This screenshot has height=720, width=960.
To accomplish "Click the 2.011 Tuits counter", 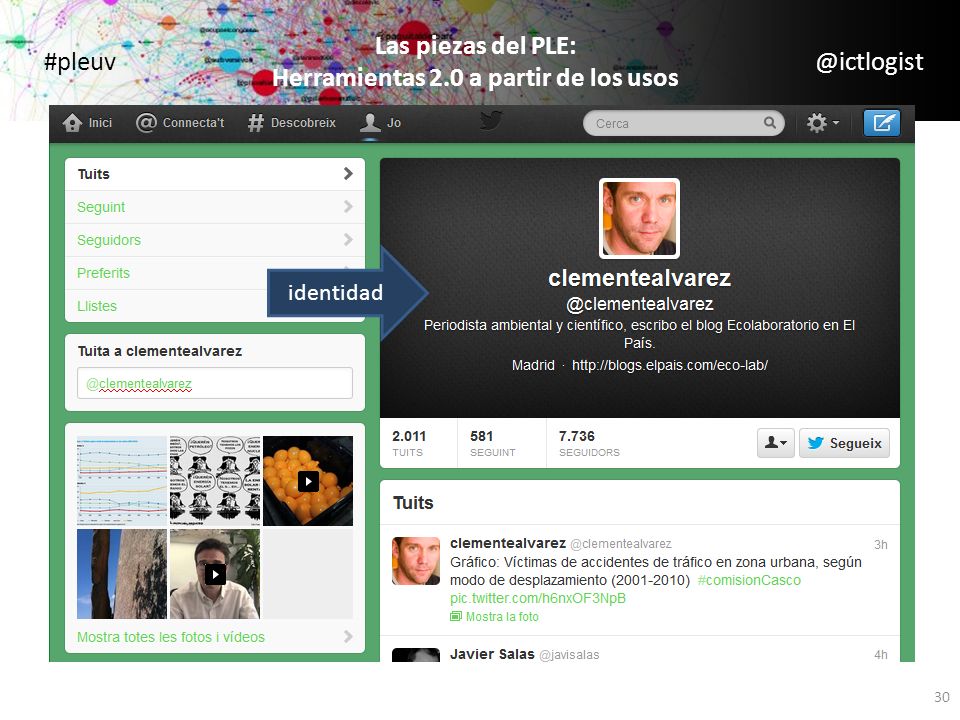I will tap(409, 443).
